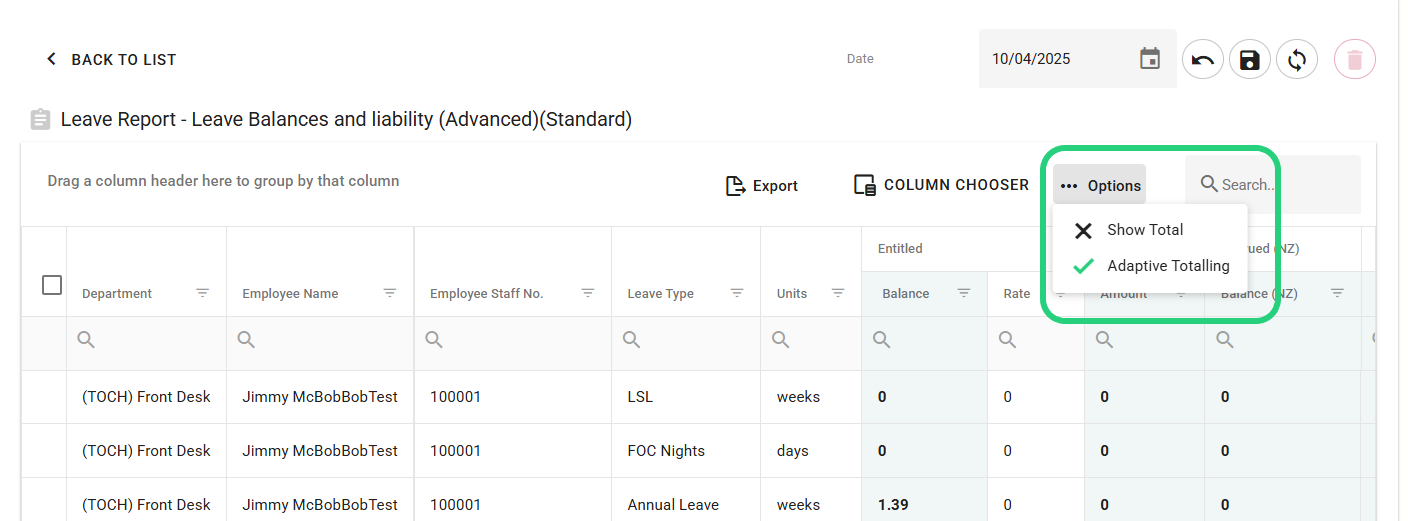This screenshot has height=521, width=1408.
Task: Open filter for Employee Name column
Action: click(x=390, y=293)
